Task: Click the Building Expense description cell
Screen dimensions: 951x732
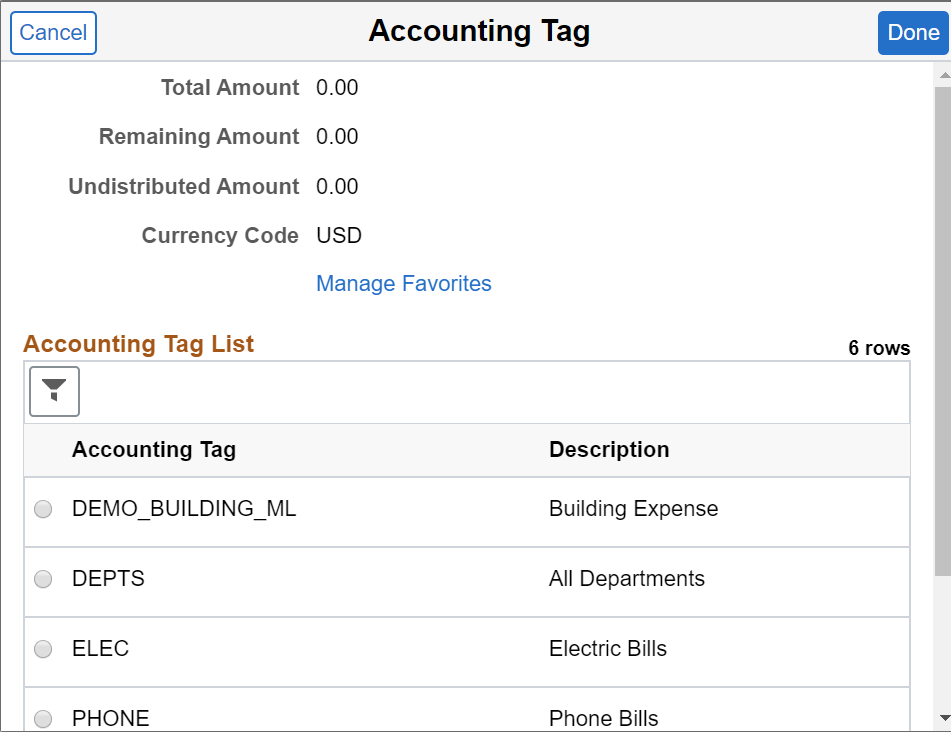Action: pyautogui.click(x=633, y=509)
